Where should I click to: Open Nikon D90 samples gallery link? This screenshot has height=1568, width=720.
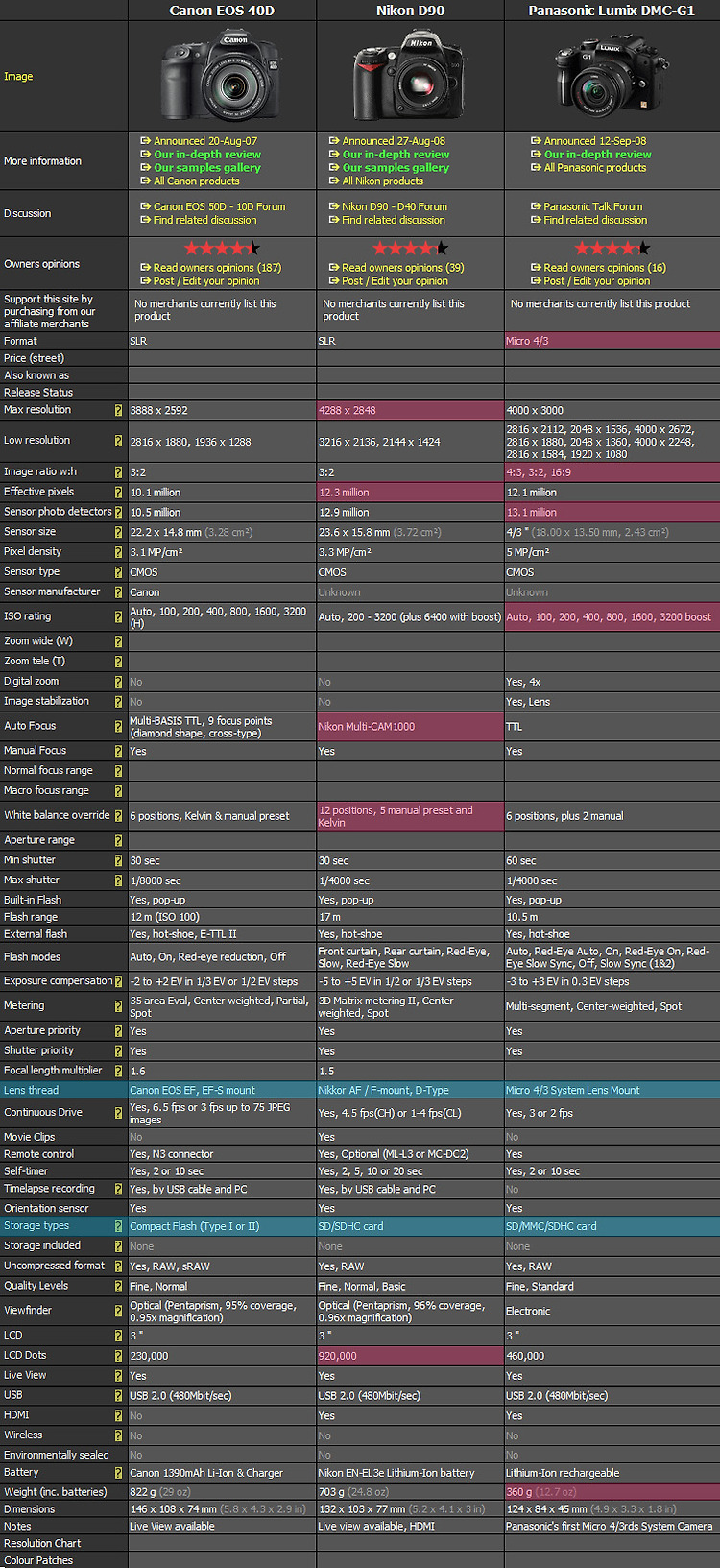pos(396,168)
